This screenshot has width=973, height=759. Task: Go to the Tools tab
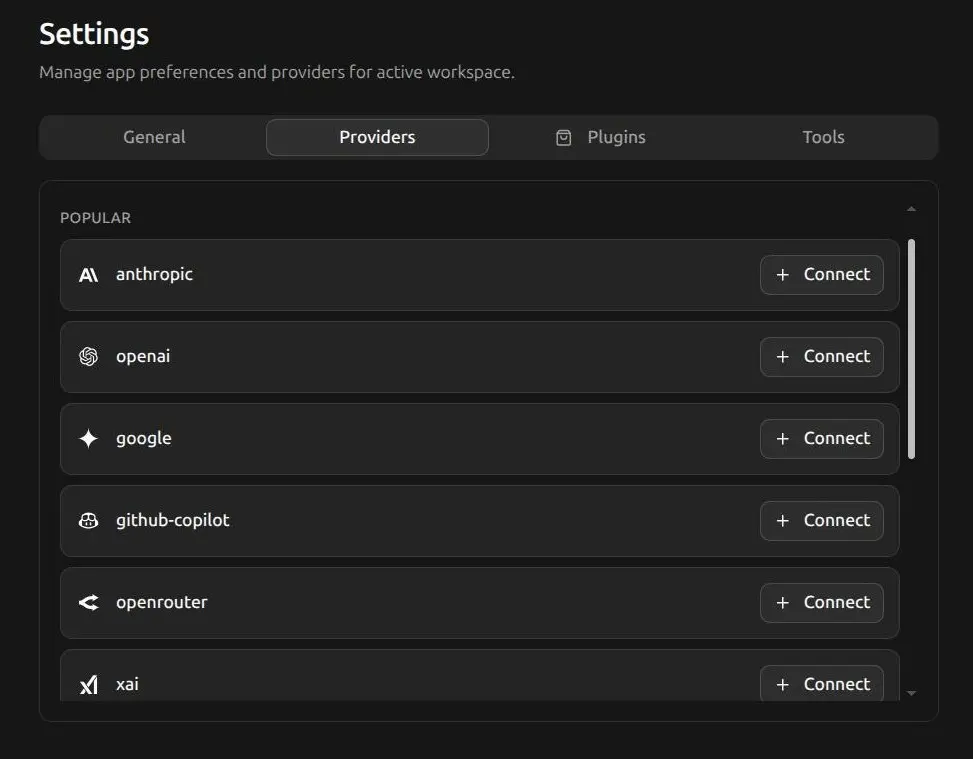(x=823, y=137)
